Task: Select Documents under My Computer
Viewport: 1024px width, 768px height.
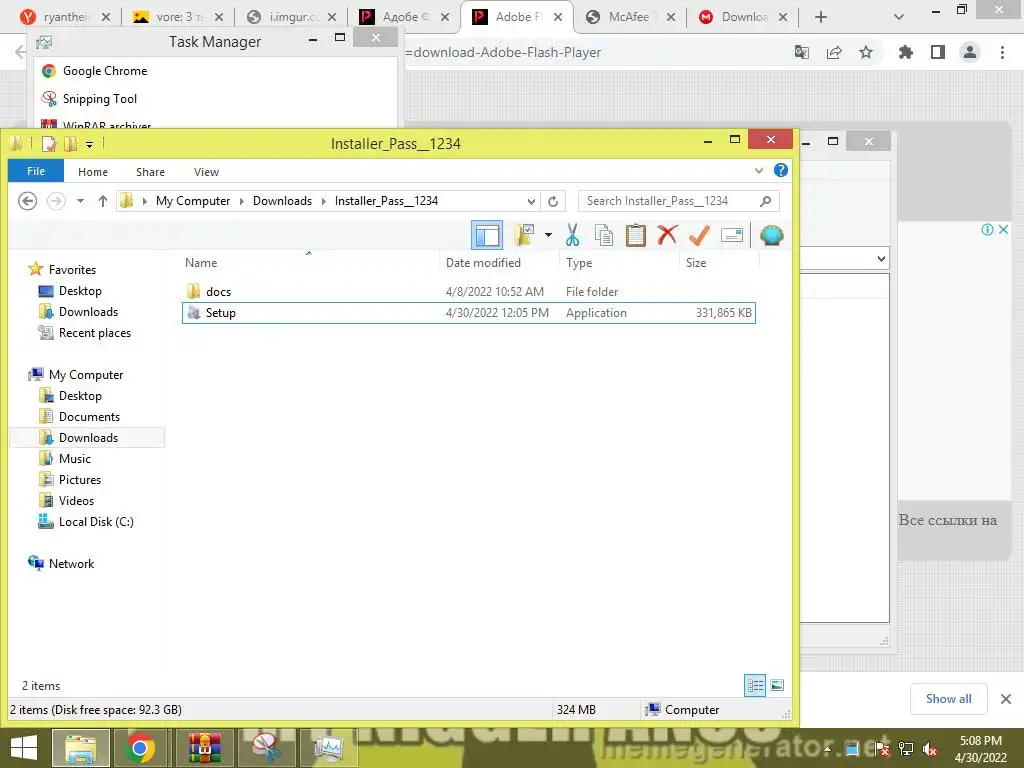Action: 89,417
